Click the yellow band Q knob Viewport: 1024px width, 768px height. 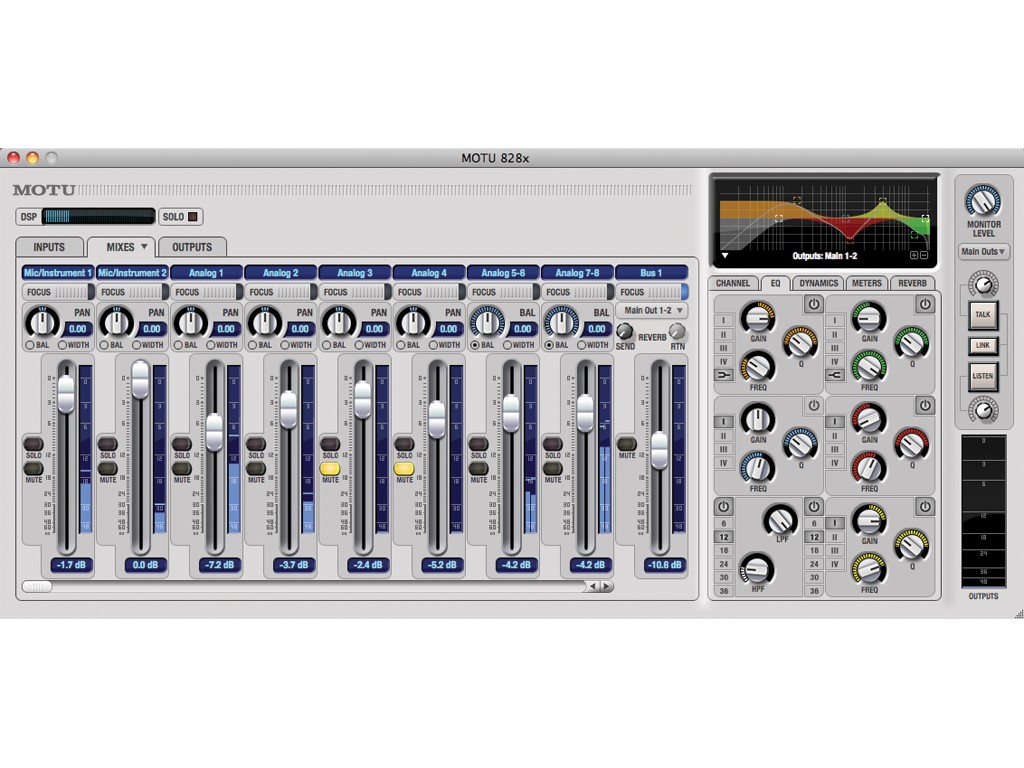912,545
